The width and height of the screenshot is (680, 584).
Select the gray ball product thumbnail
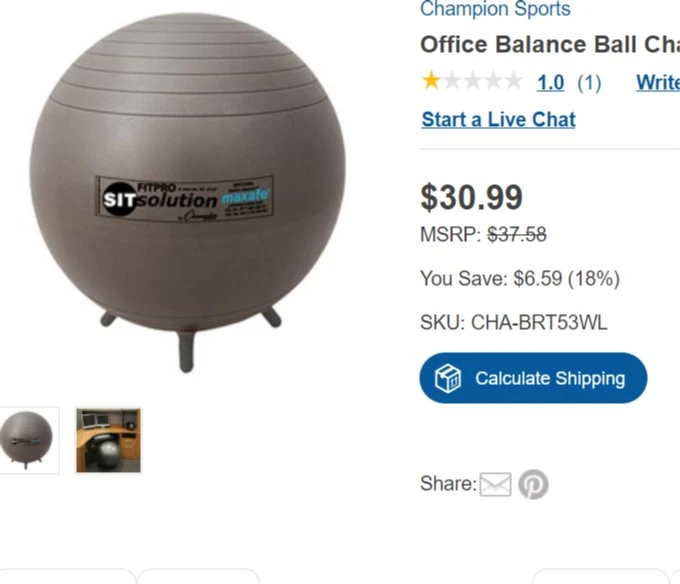[x=27, y=440]
